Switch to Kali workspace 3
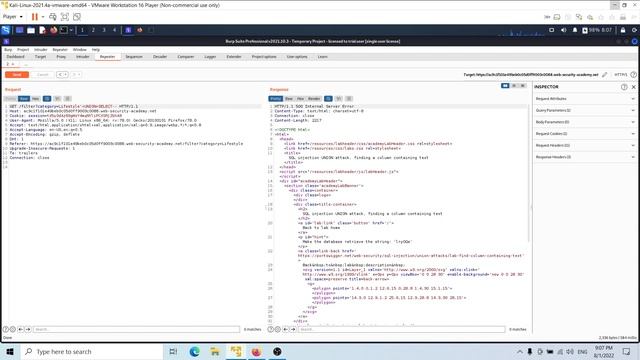This screenshot has height=360, width=640. tap(104, 30)
